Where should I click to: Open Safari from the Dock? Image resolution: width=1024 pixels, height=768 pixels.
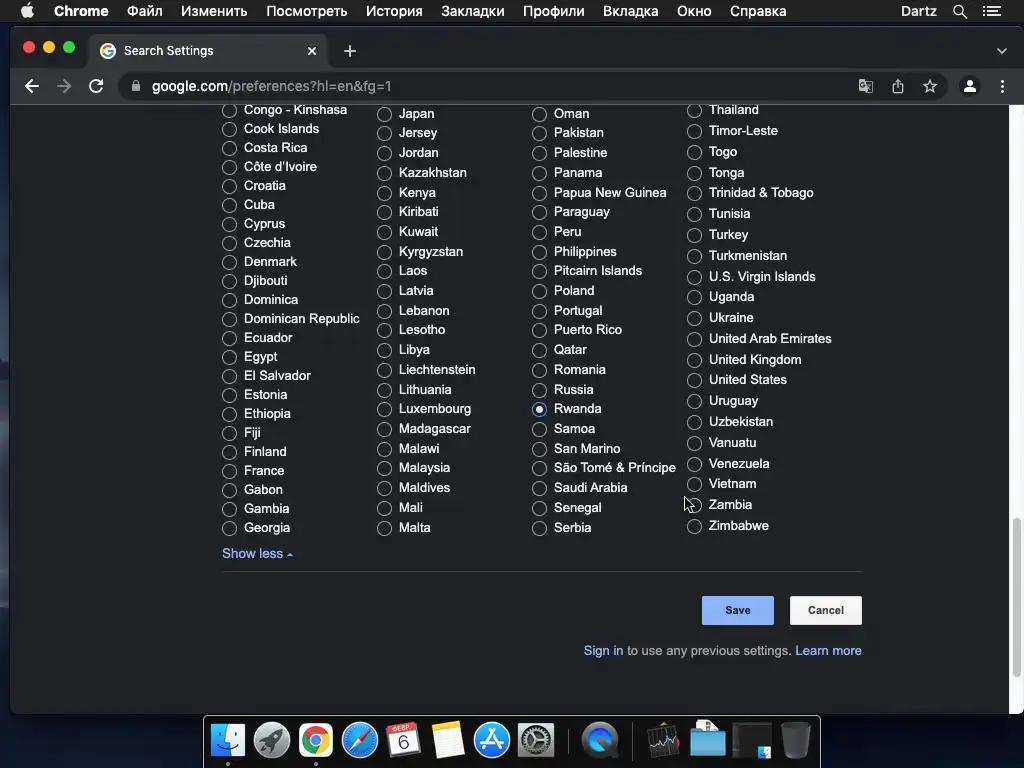(360, 741)
